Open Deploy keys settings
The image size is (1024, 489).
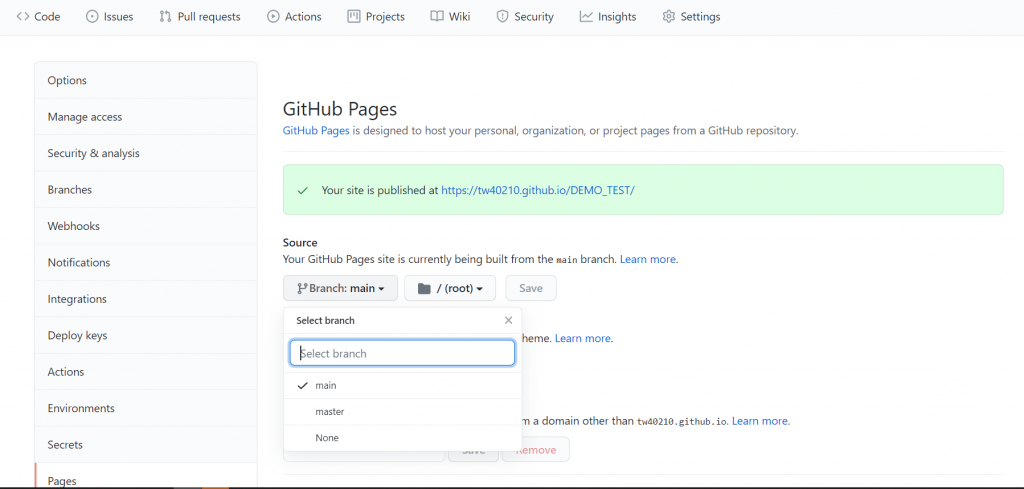point(146,336)
